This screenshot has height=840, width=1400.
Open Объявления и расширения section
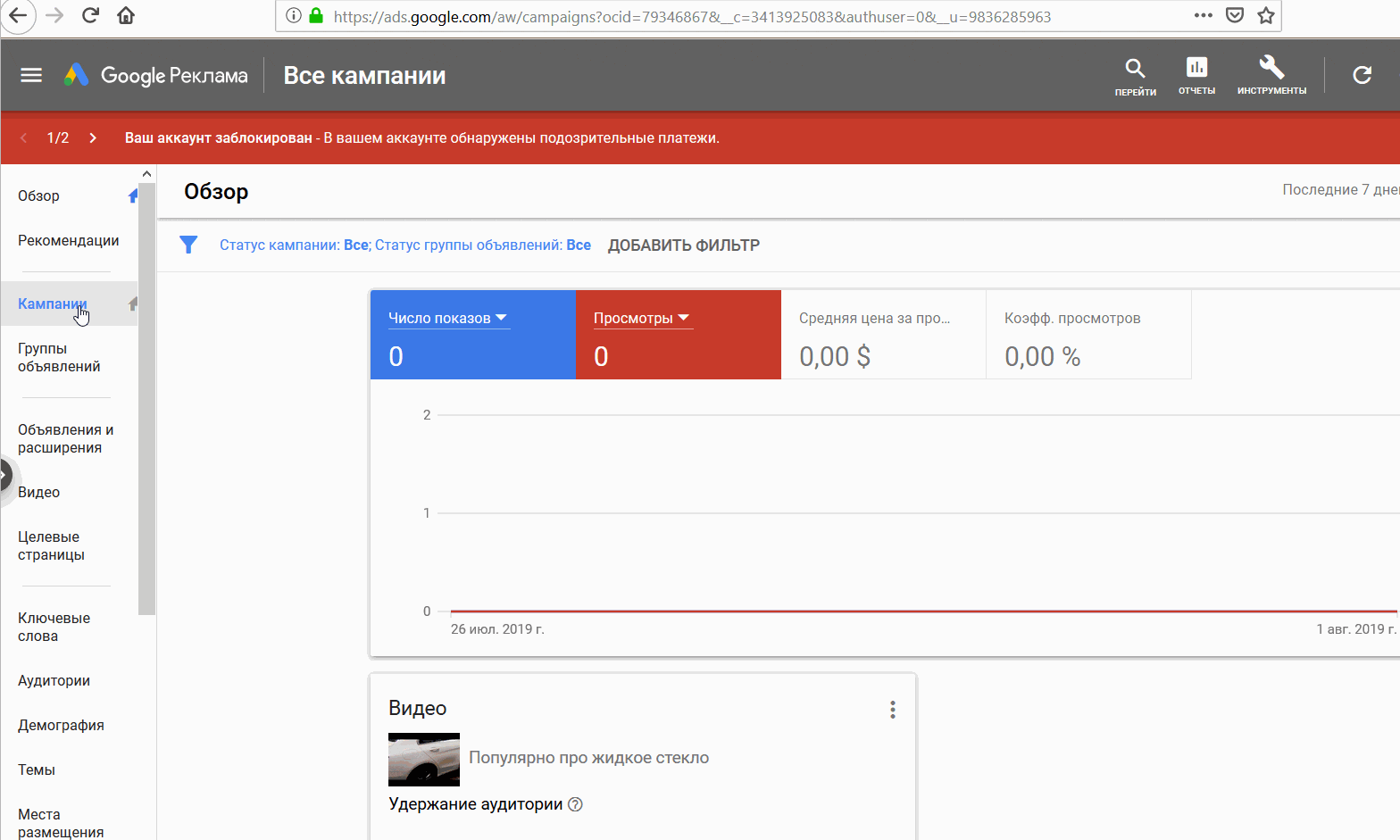tap(66, 438)
